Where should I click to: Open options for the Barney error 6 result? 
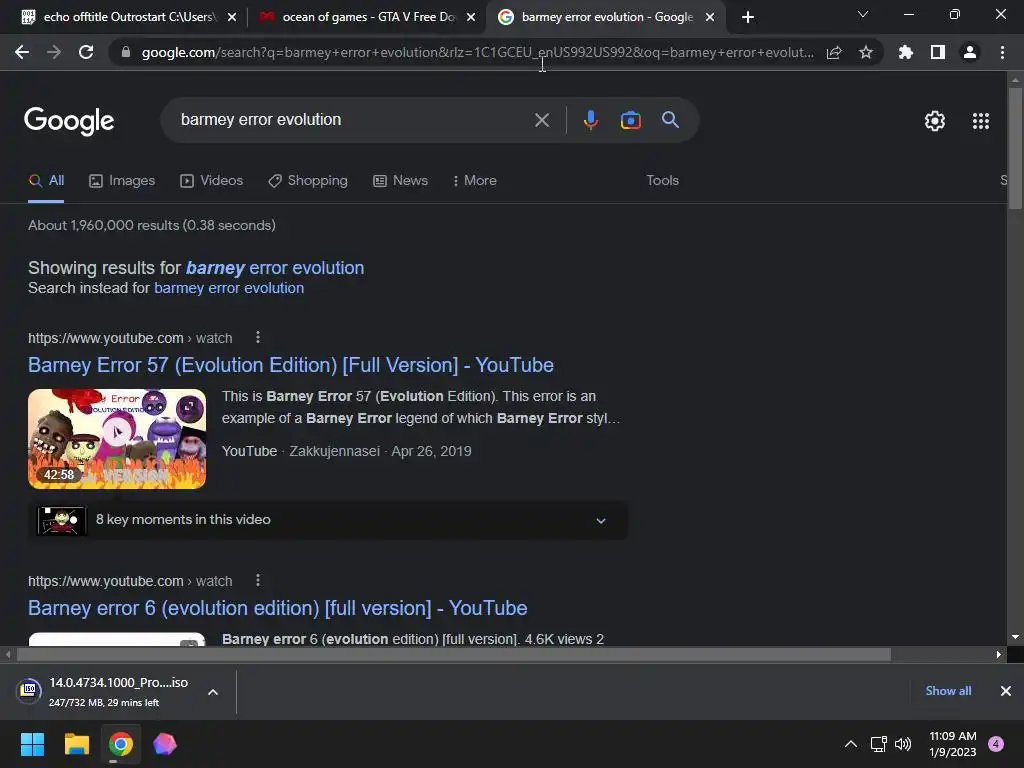pyautogui.click(x=258, y=580)
